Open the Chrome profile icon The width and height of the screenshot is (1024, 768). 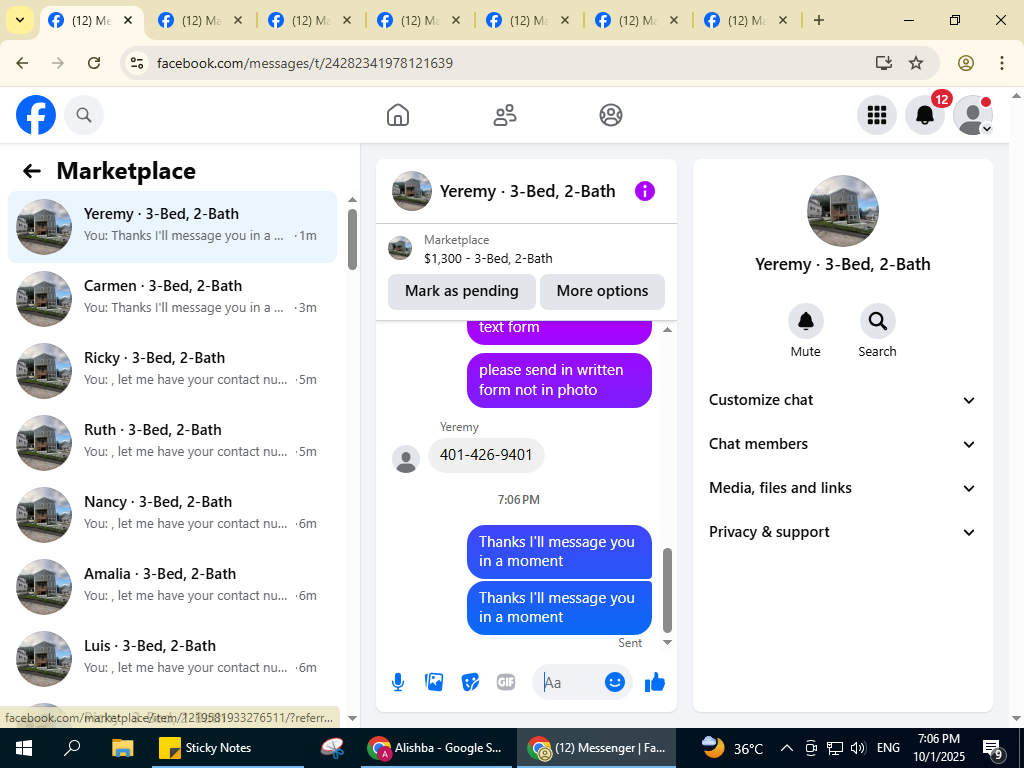click(x=966, y=63)
